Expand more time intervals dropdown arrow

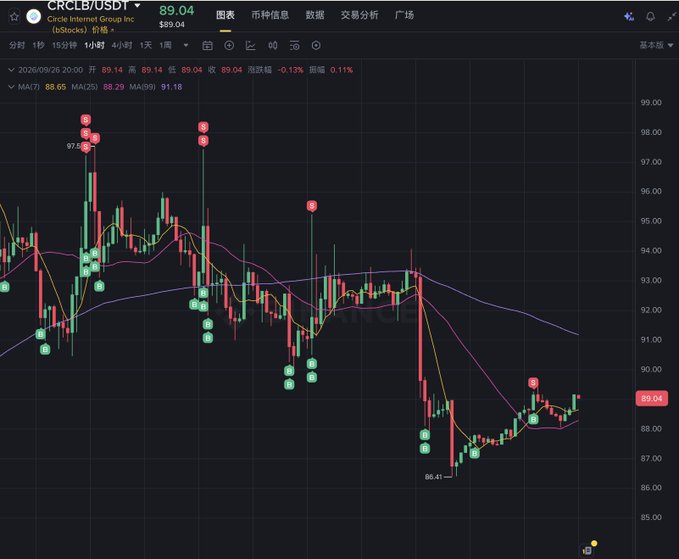(x=186, y=45)
